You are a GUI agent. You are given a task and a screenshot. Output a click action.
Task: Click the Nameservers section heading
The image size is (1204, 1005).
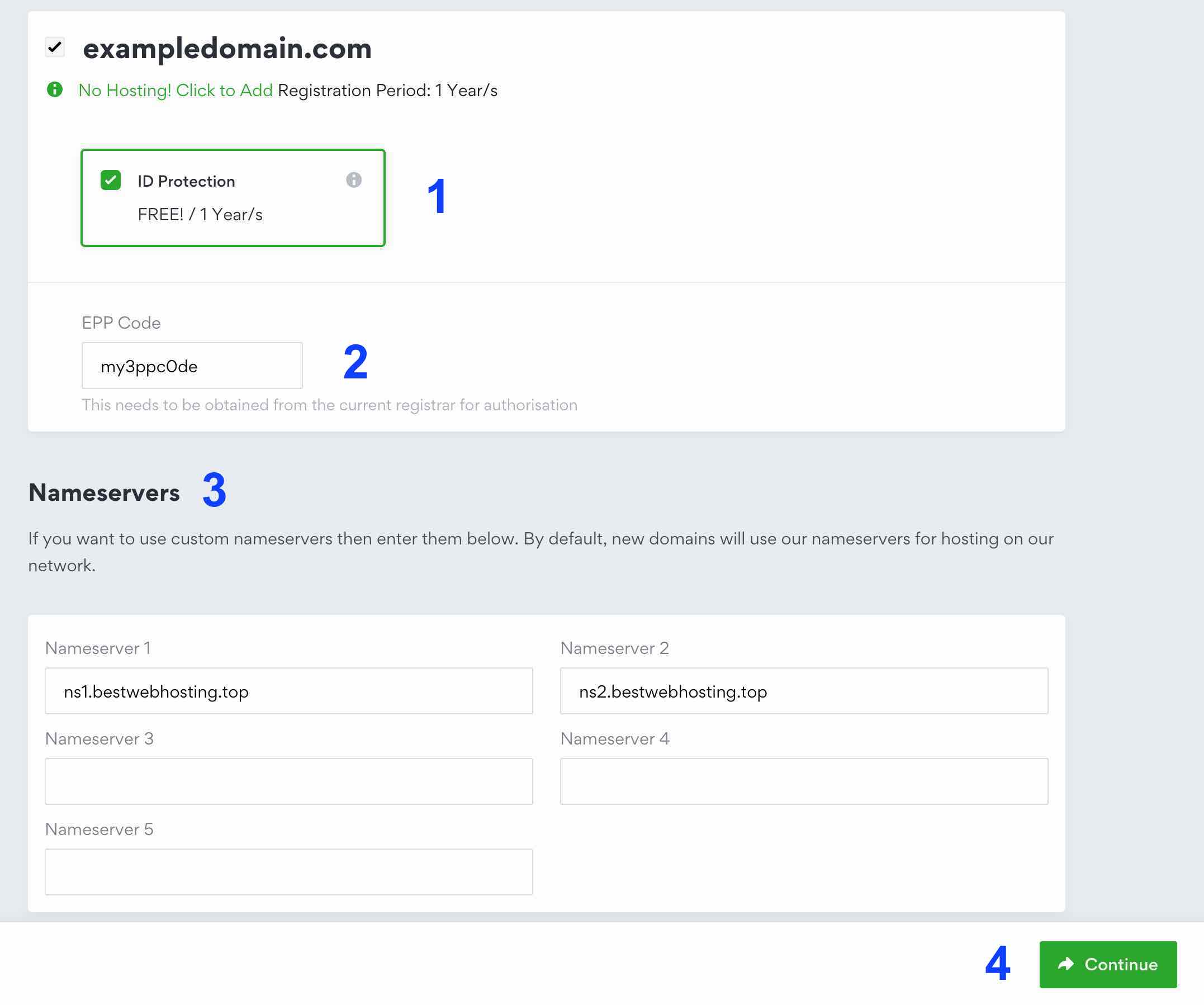[x=105, y=492]
